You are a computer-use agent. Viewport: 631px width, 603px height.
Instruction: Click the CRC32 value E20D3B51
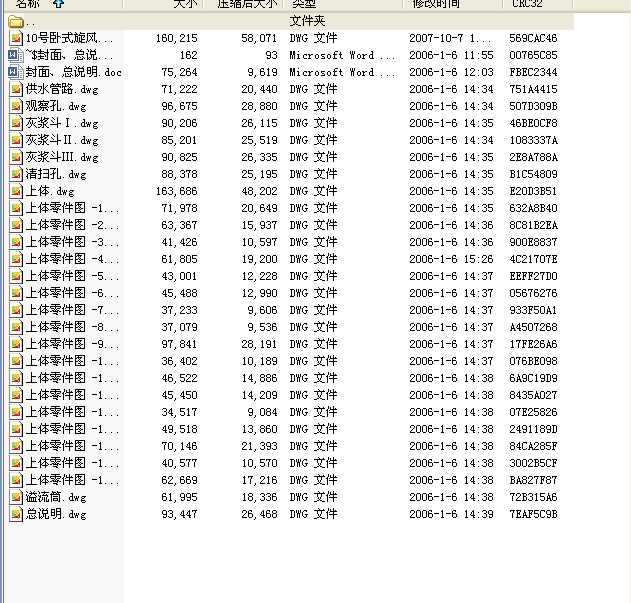click(x=533, y=191)
